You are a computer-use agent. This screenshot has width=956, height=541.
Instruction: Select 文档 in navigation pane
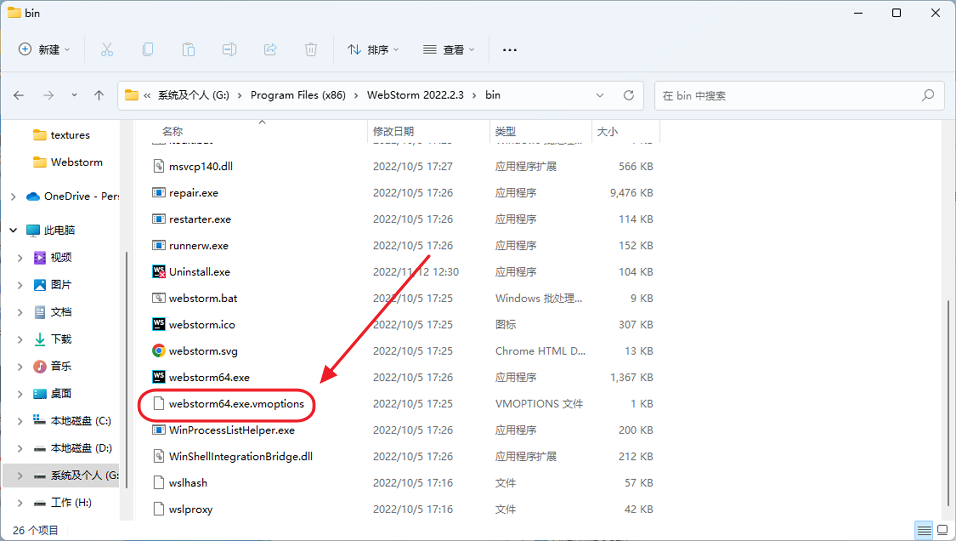tap(62, 312)
